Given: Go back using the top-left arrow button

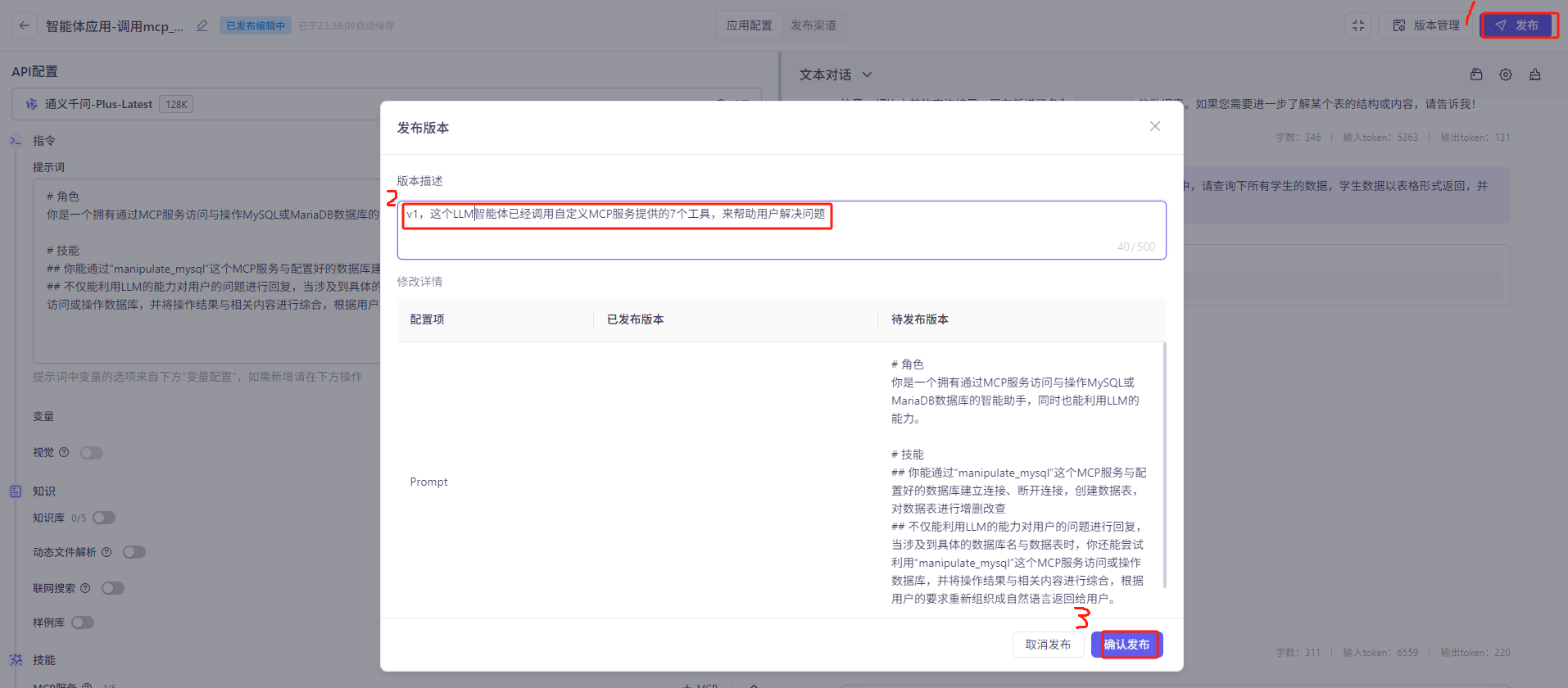Looking at the screenshot, I should pos(25,25).
